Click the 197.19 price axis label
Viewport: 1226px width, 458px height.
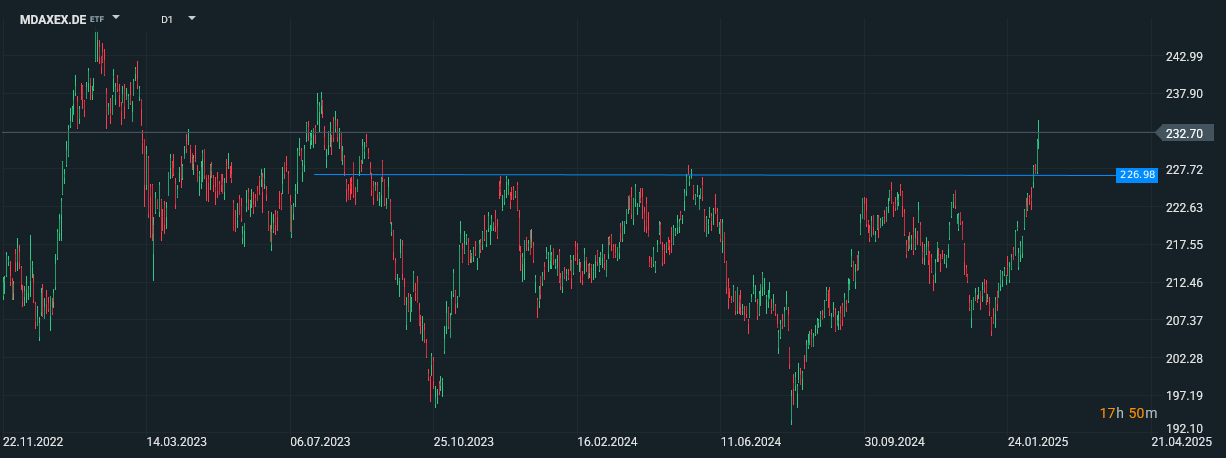pos(1184,396)
